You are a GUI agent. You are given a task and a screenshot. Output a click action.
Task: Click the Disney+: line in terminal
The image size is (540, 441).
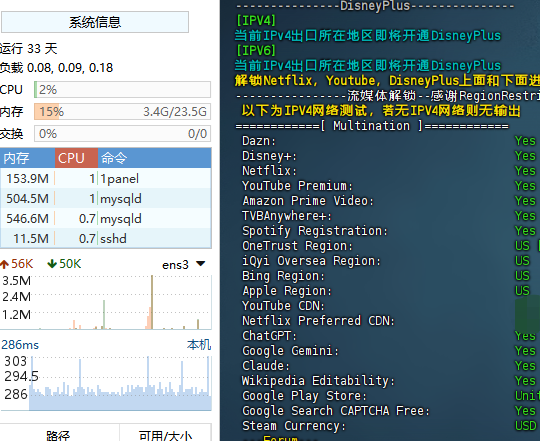tap(269, 156)
